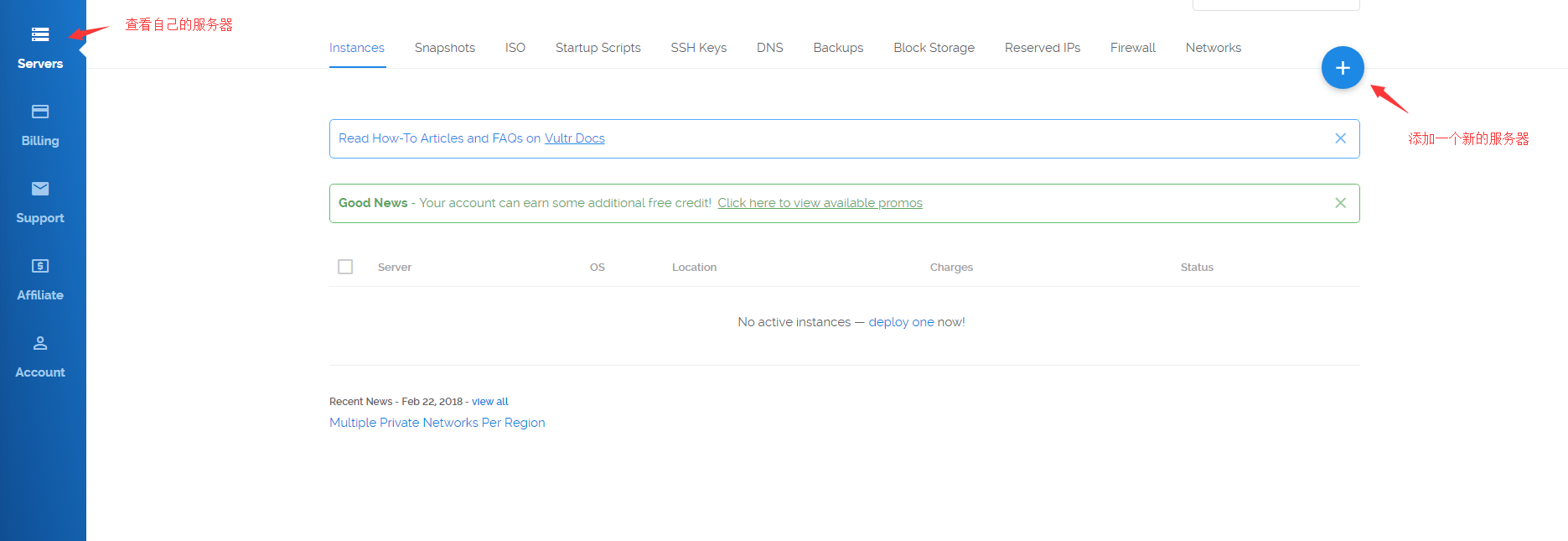The height and width of the screenshot is (541, 1568).
Task: Open the Support envelope icon
Action: [x=40, y=189]
